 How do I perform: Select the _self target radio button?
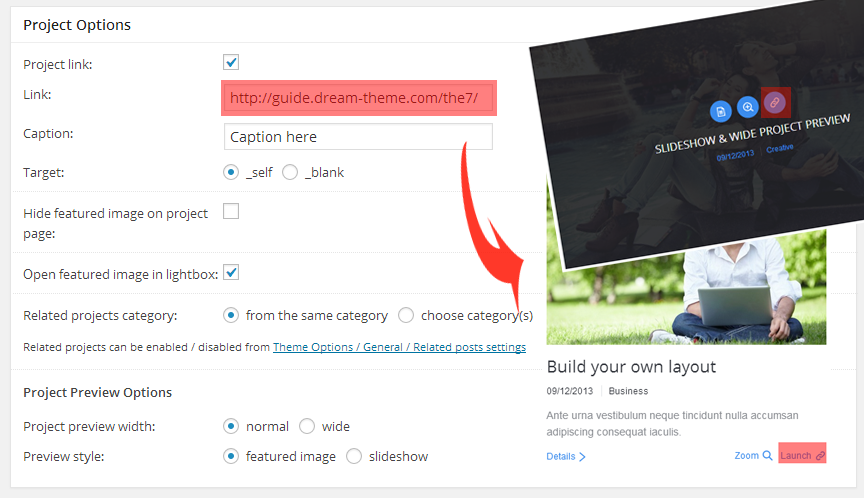pos(232,172)
